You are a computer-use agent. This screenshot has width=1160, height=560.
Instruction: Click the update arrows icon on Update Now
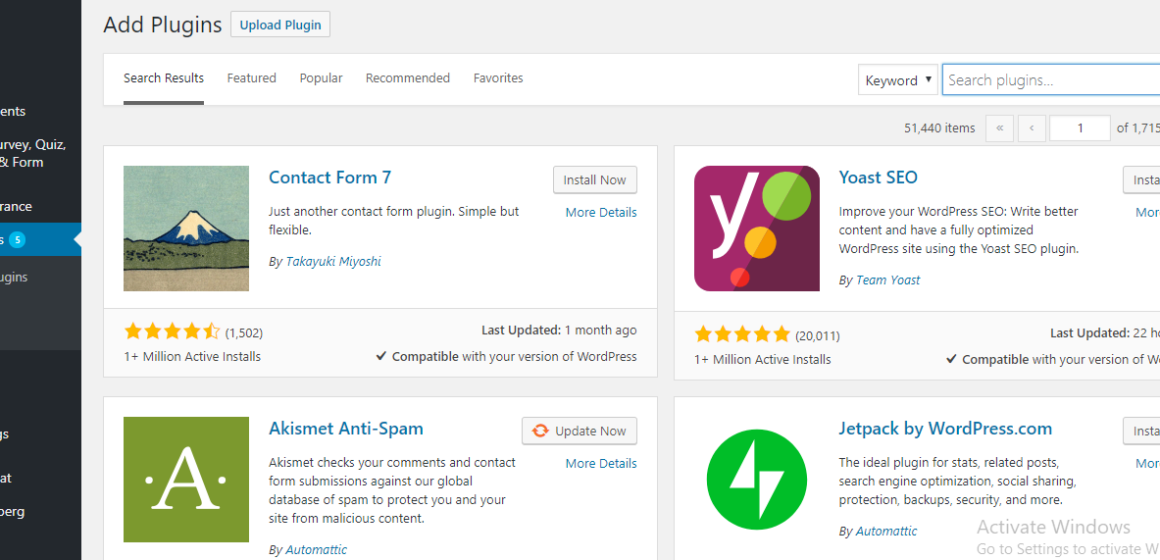click(540, 431)
